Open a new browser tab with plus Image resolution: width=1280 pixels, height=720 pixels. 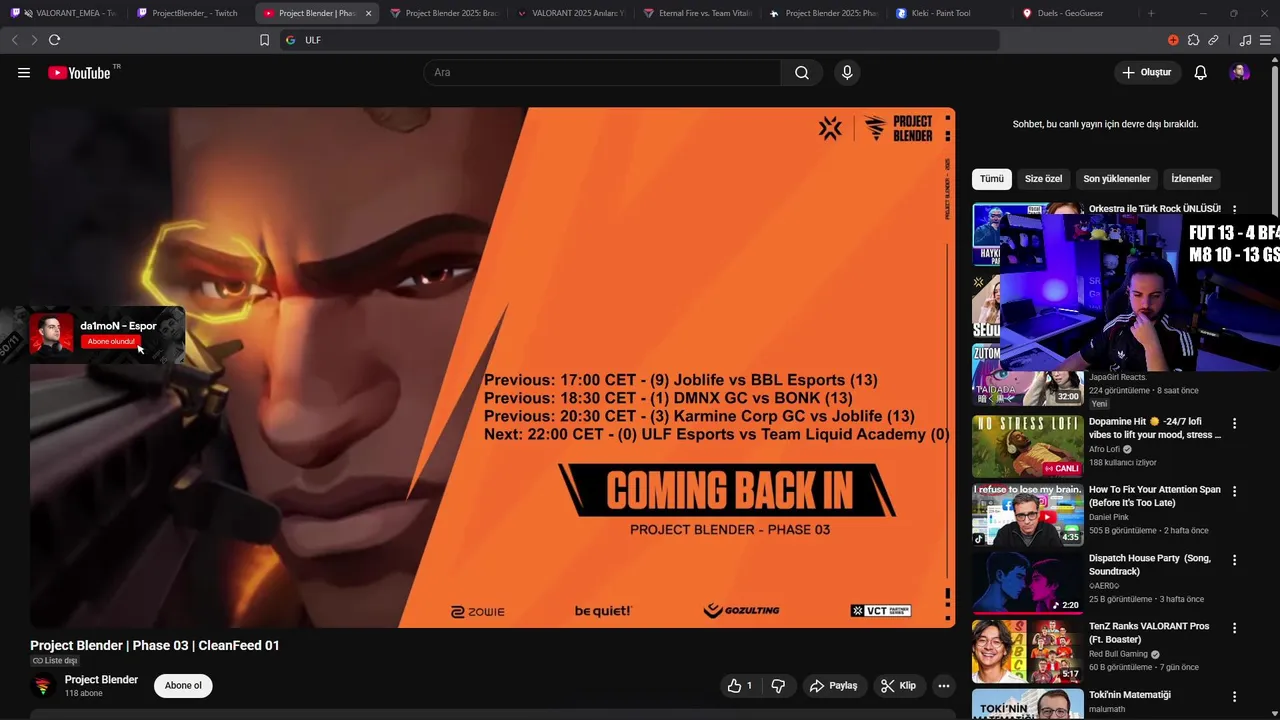(1151, 13)
